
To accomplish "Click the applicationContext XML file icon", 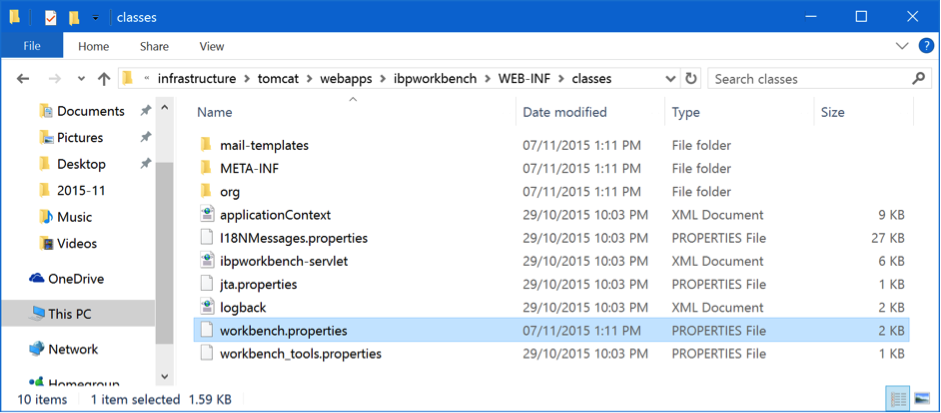I will (x=206, y=214).
